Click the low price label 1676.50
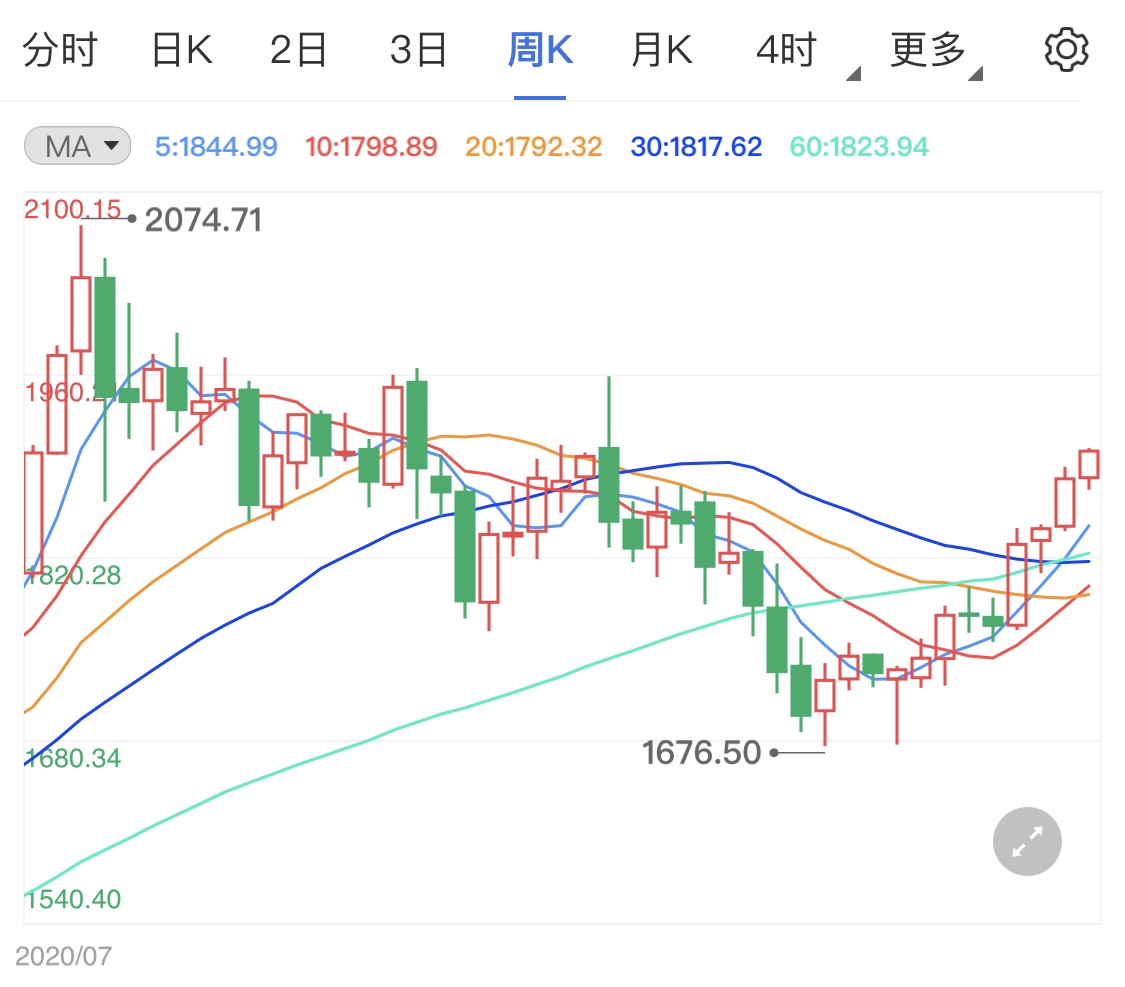 pos(701,752)
